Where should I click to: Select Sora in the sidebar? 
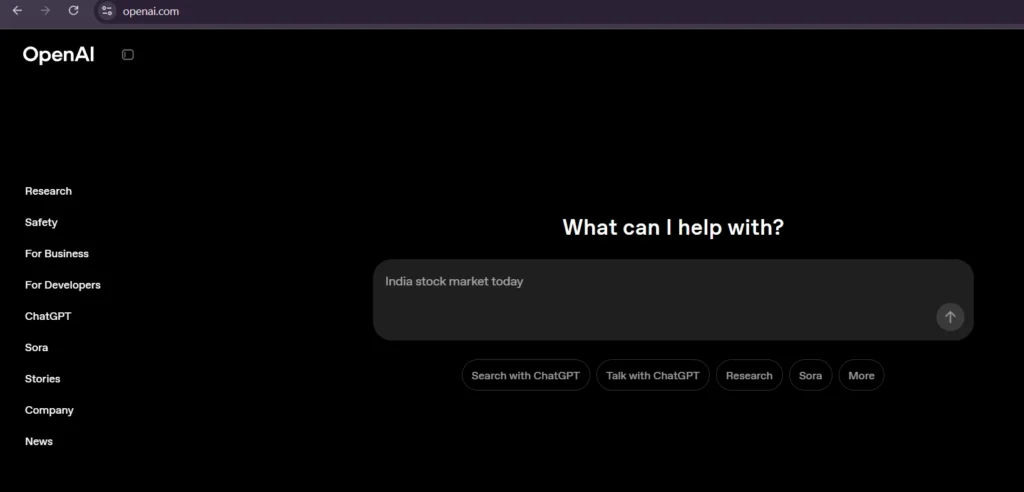coord(37,348)
